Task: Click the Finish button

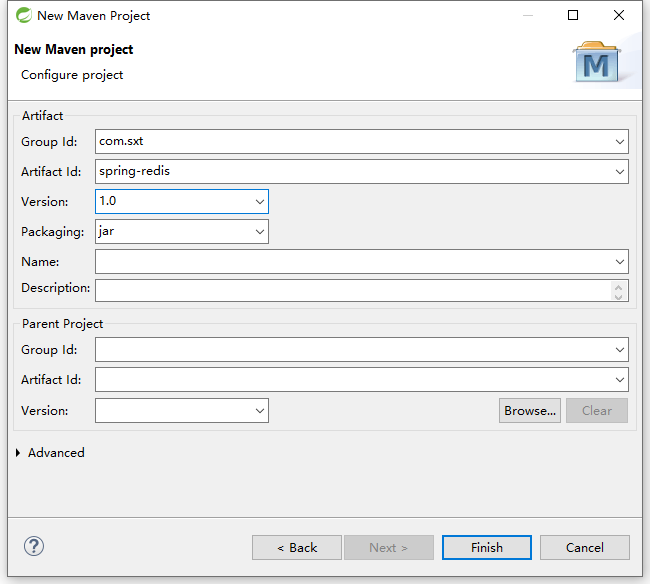Action: (487, 548)
